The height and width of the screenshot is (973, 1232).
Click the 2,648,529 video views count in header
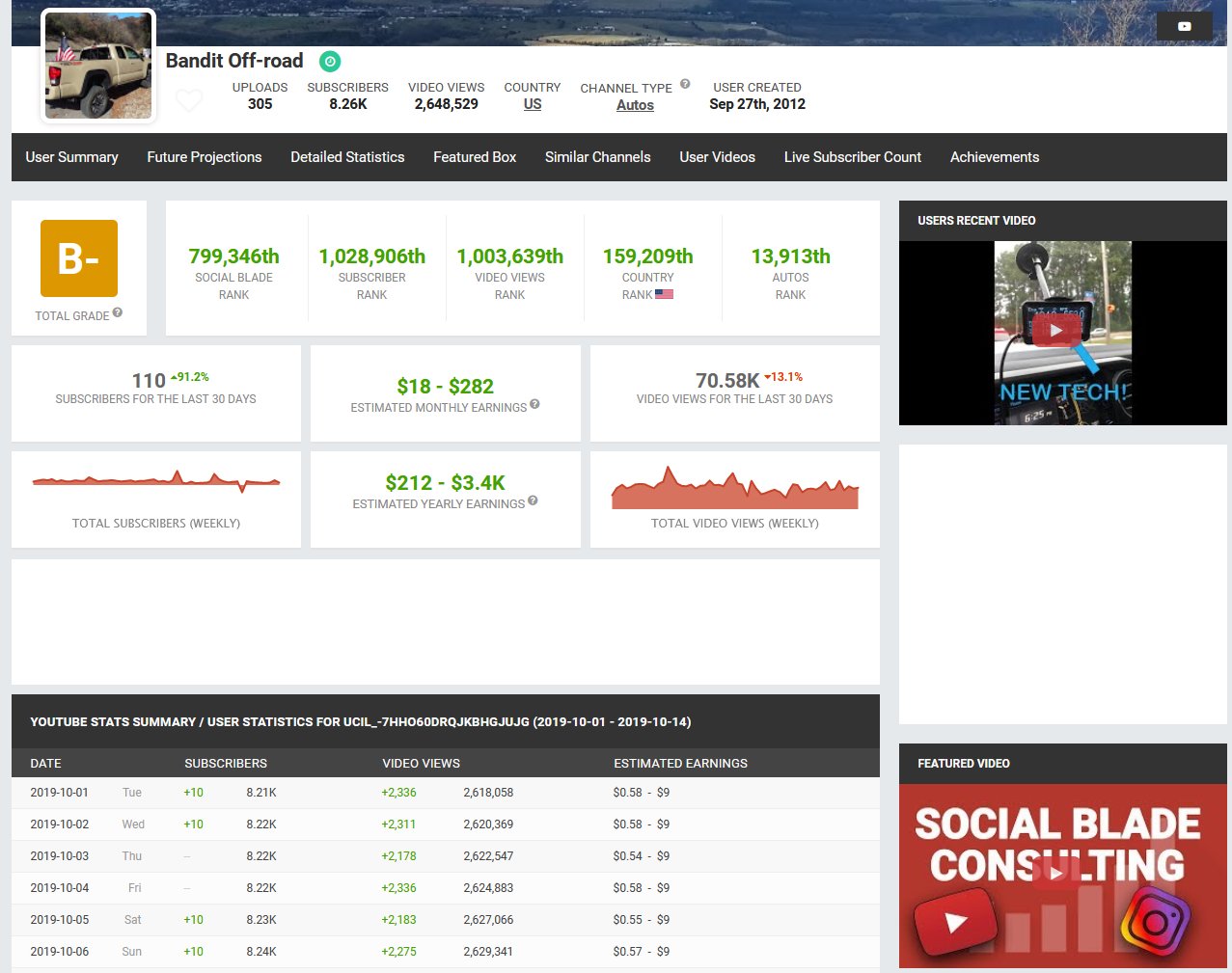click(447, 104)
